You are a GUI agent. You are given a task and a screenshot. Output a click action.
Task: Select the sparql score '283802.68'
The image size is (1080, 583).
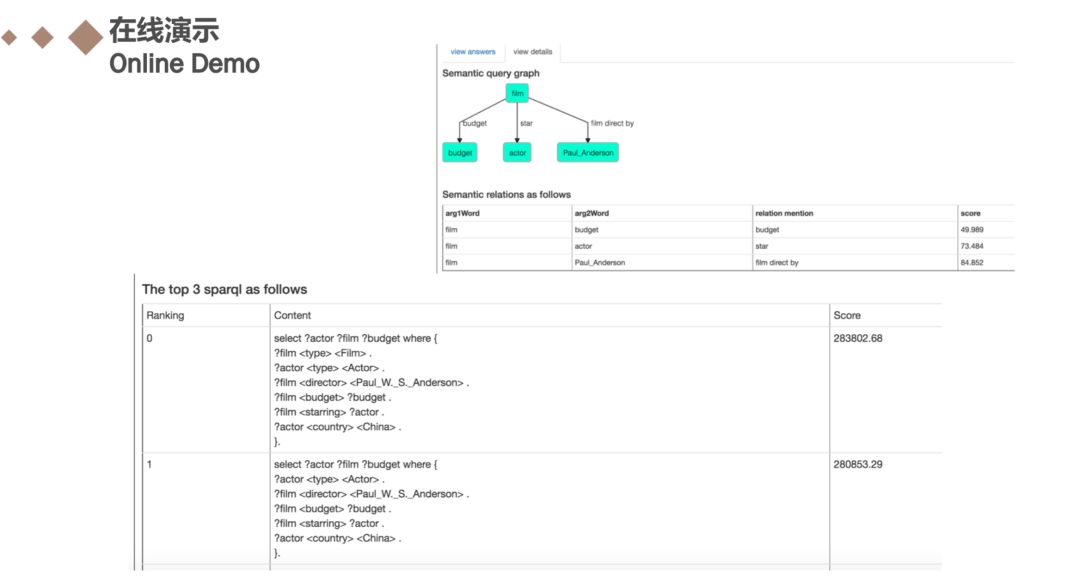click(858, 338)
